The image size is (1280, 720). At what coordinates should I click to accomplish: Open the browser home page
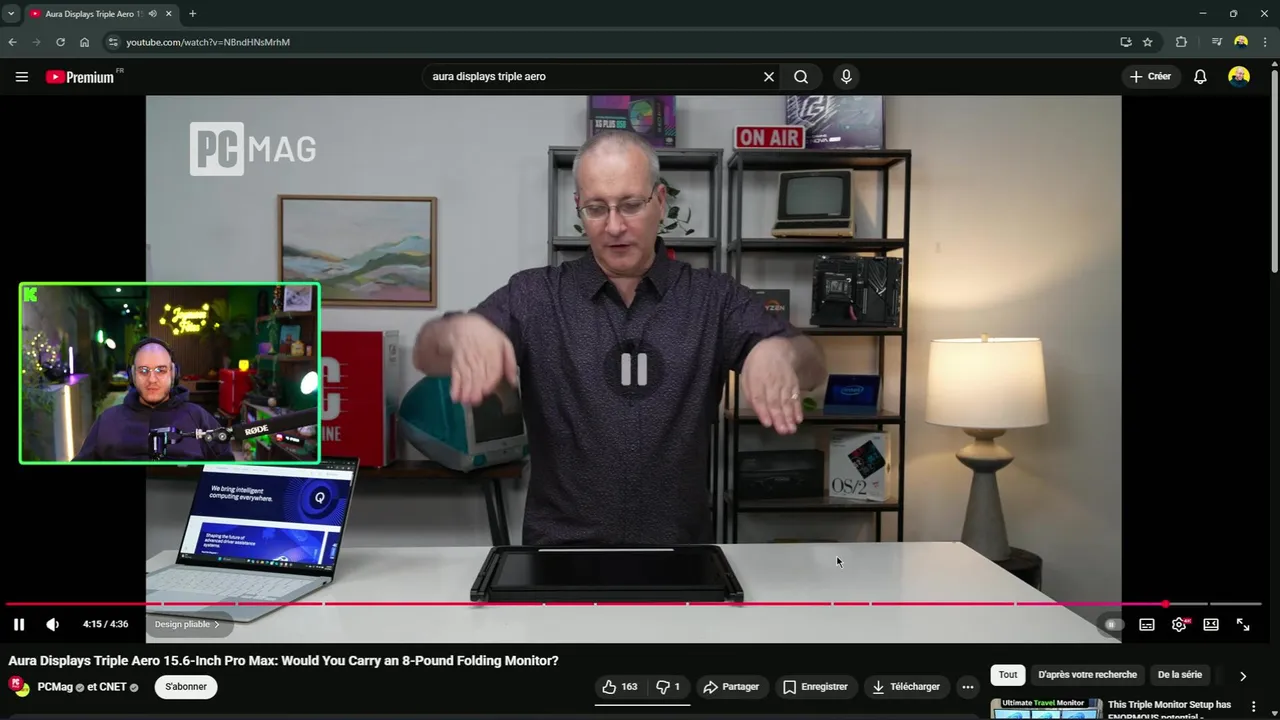pyautogui.click(x=84, y=42)
